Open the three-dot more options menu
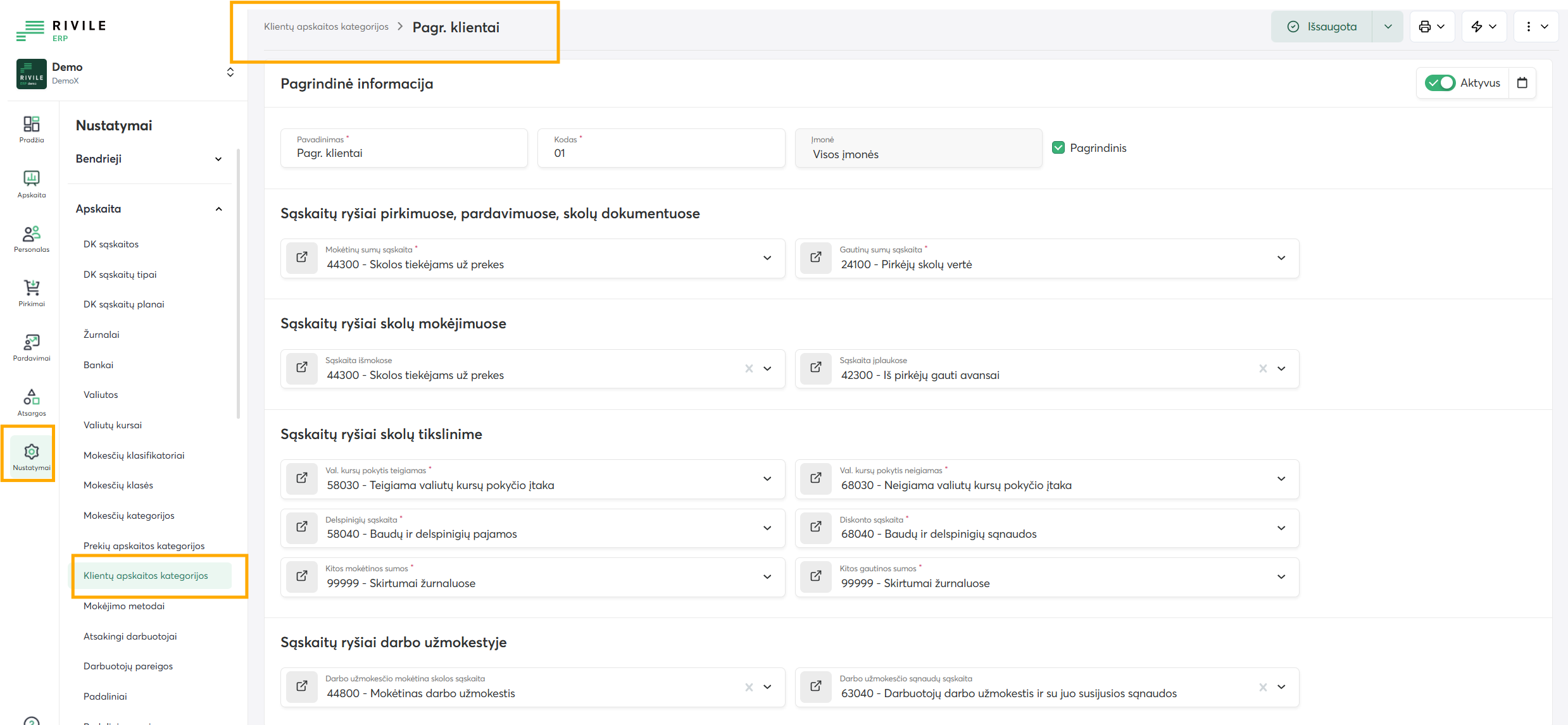The height and width of the screenshot is (725, 1568). click(x=1529, y=27)
